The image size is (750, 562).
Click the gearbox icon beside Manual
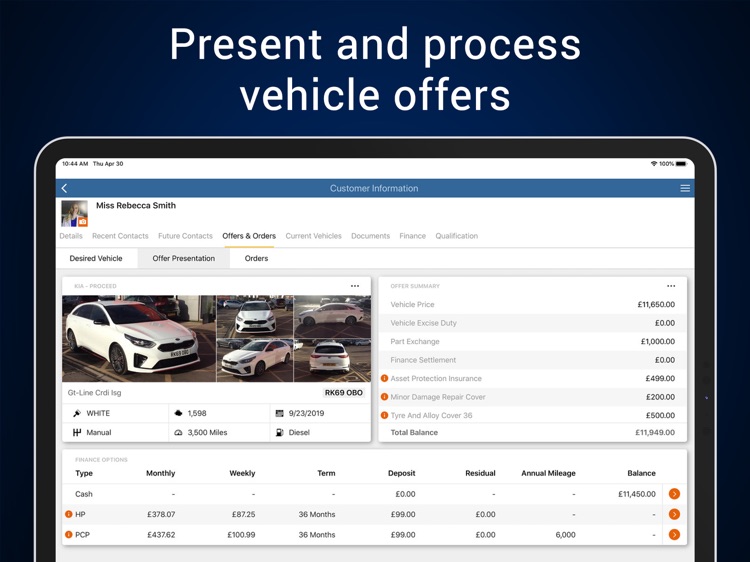(x=77, y=432)
